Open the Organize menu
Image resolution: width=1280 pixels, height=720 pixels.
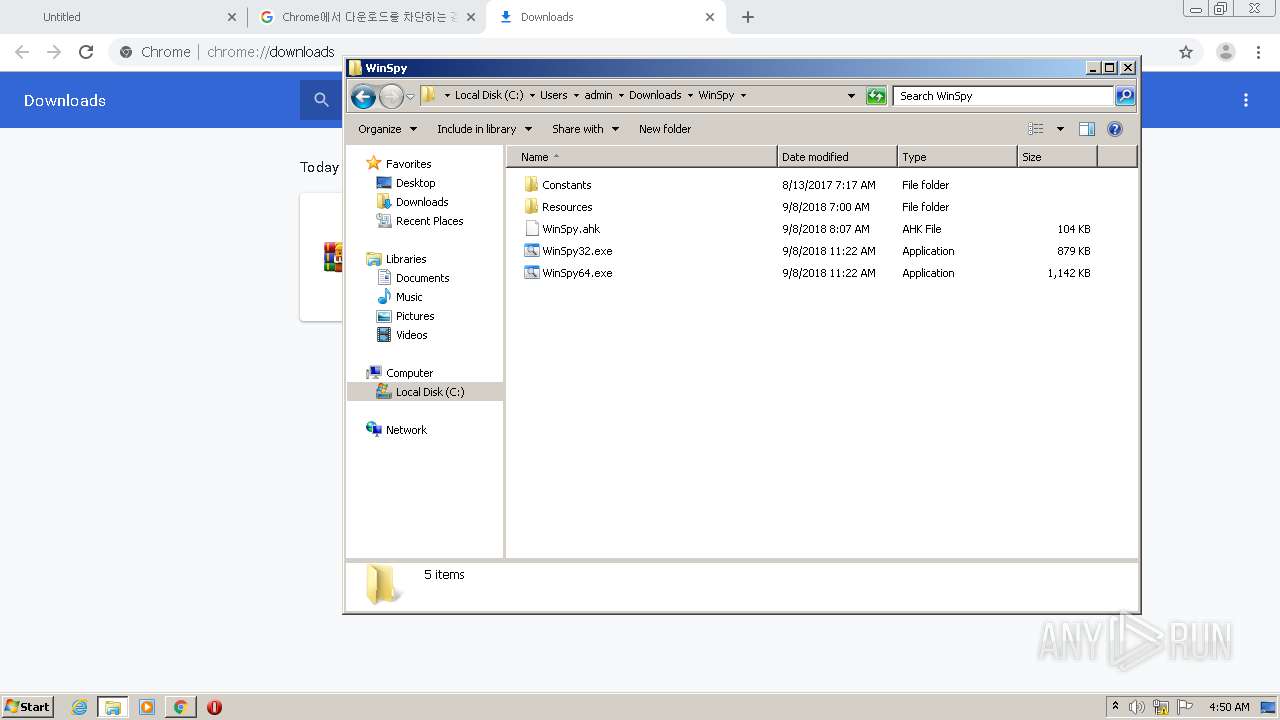point(386,129)
